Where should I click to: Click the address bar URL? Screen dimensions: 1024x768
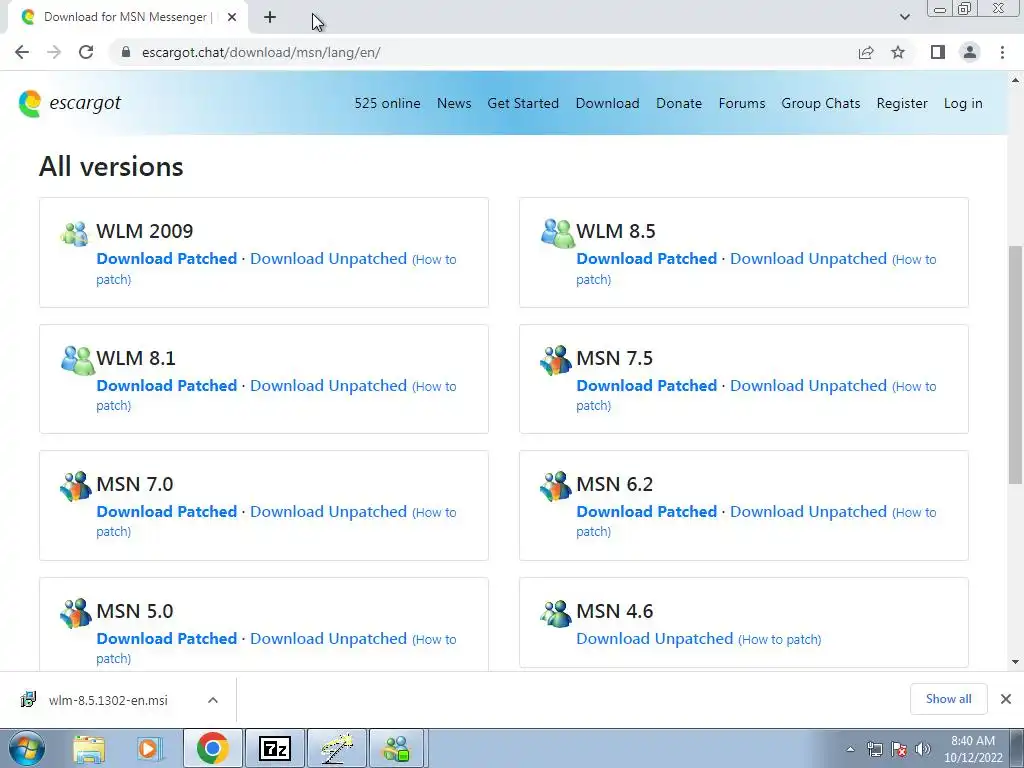click(261, 52)
